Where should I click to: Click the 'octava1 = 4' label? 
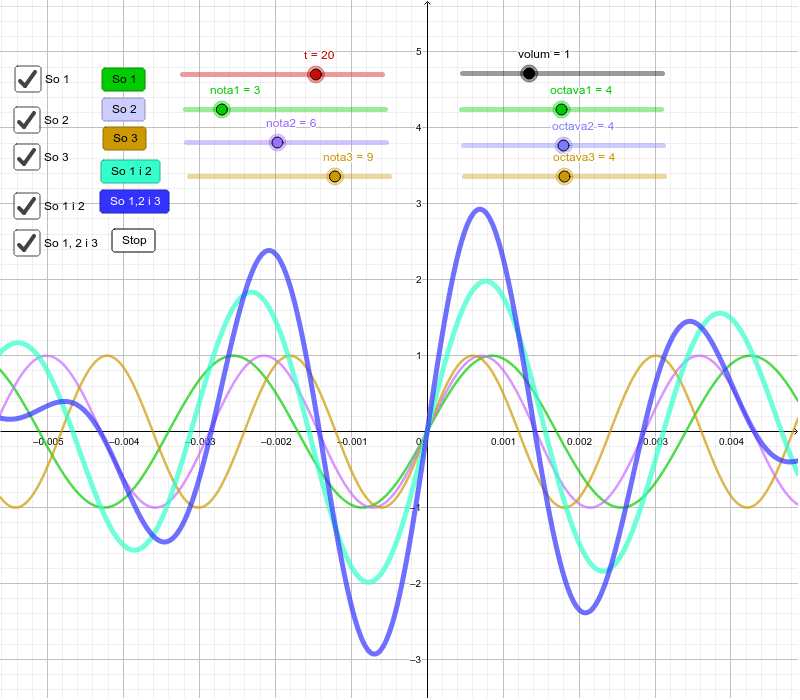point(581,90)
